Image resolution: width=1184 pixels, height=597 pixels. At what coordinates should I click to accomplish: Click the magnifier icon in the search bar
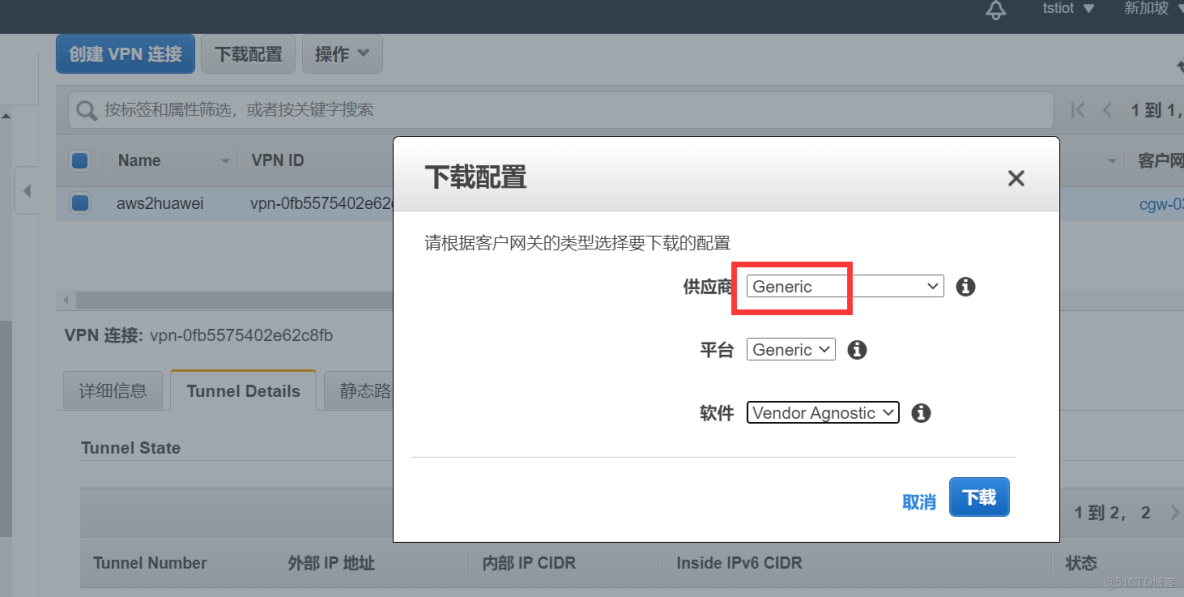(x=86, y=109)
